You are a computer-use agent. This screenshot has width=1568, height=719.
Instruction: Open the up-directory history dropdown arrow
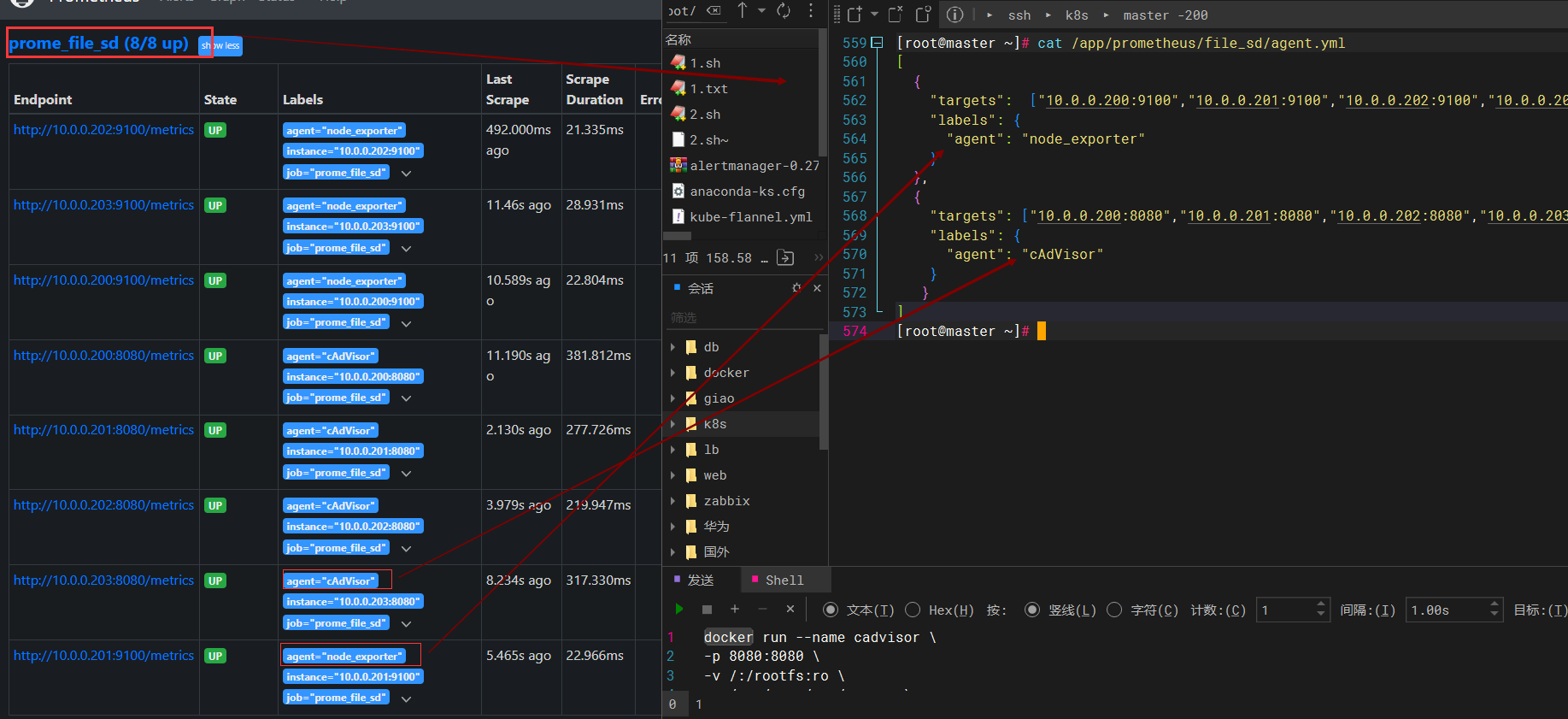pyautogui.click(x=761, y=10)
